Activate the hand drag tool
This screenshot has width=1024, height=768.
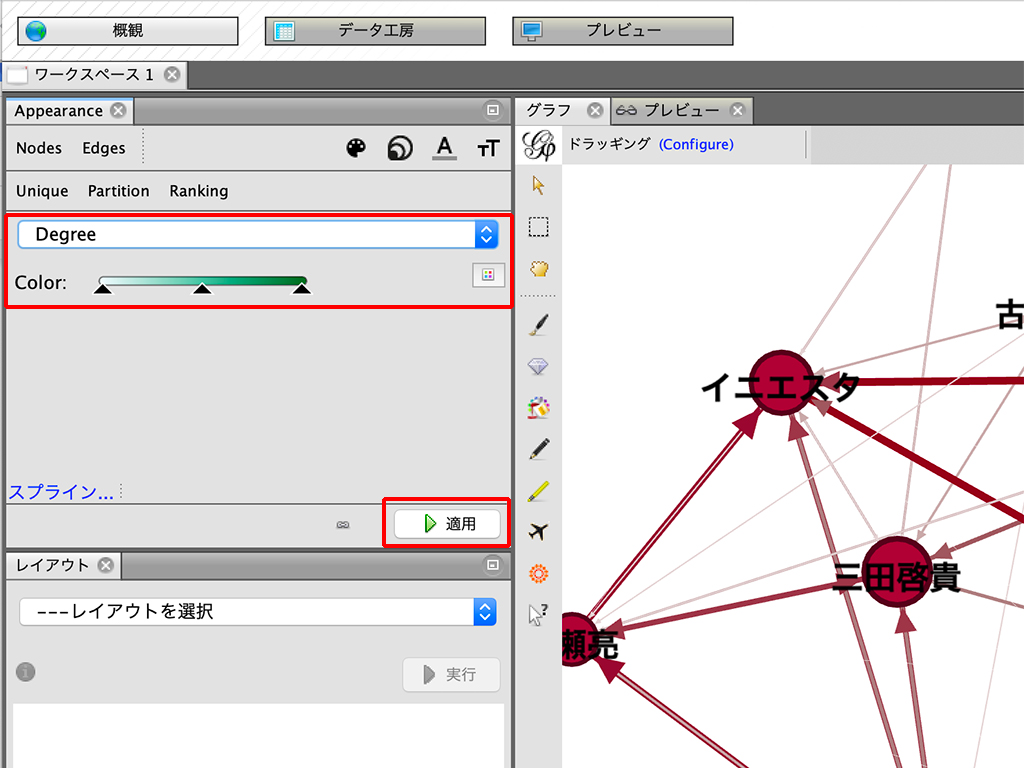(x=539, y=269)
